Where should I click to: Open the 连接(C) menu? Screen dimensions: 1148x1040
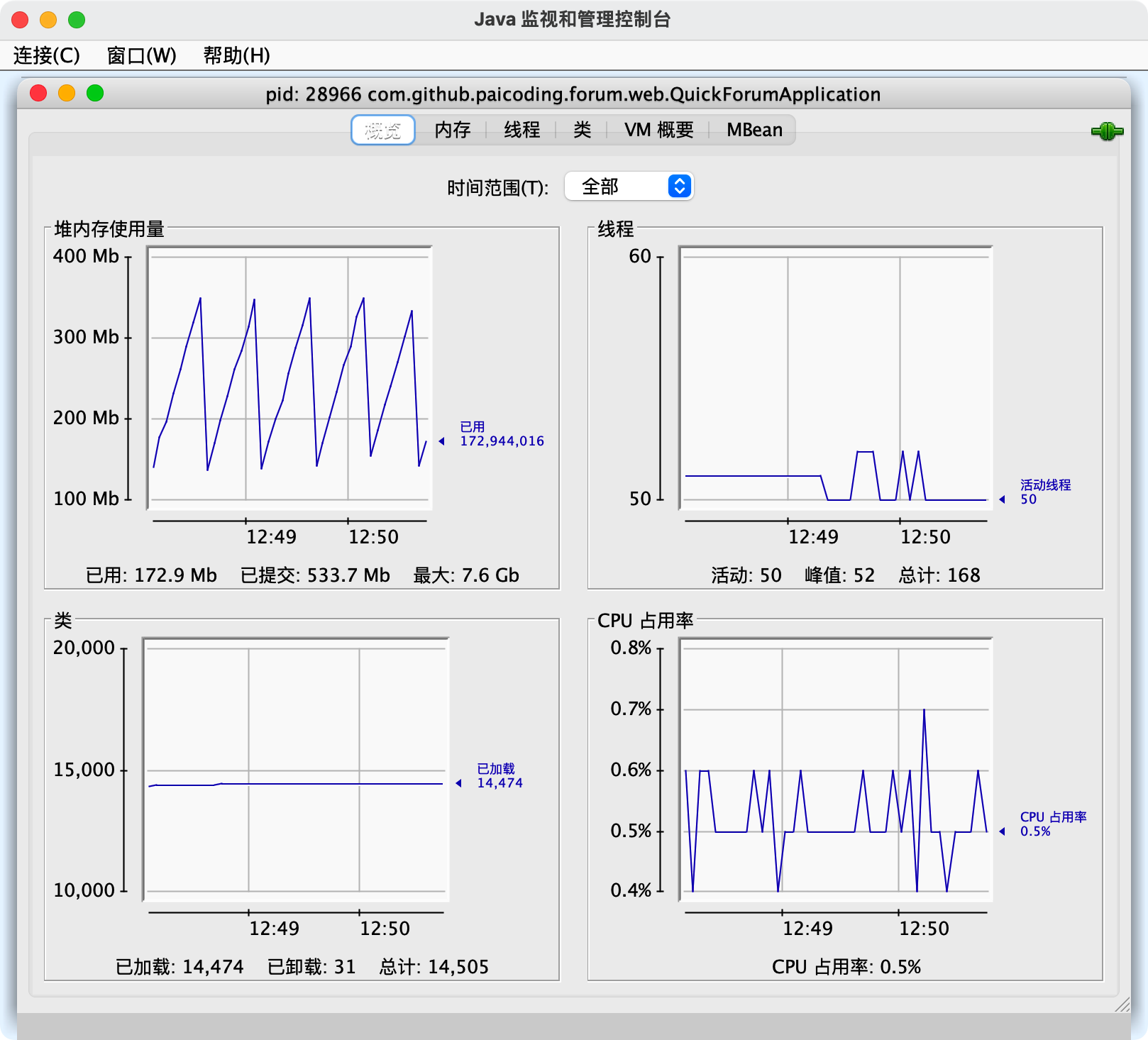tap(47, 55)
